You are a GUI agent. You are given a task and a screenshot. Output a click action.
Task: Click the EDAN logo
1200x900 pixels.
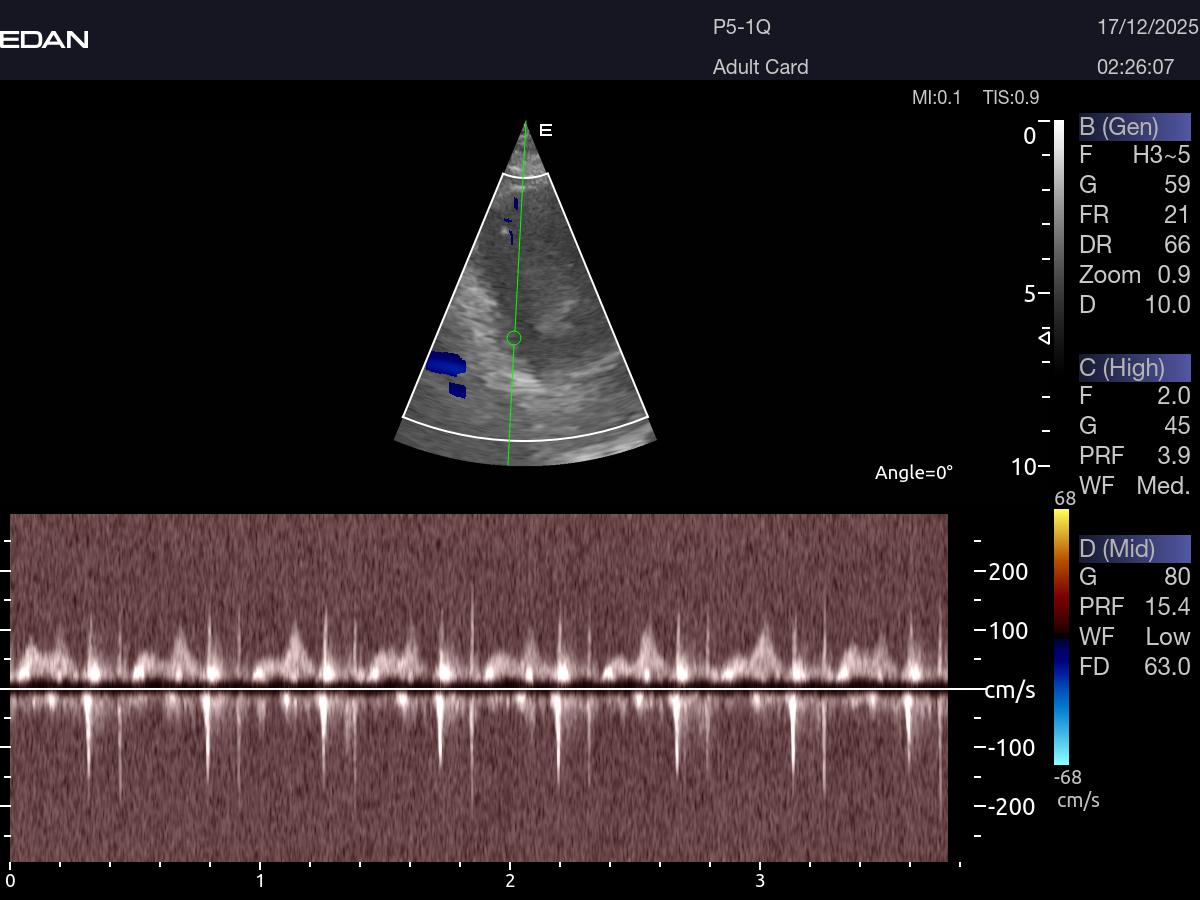click(44, 40)
